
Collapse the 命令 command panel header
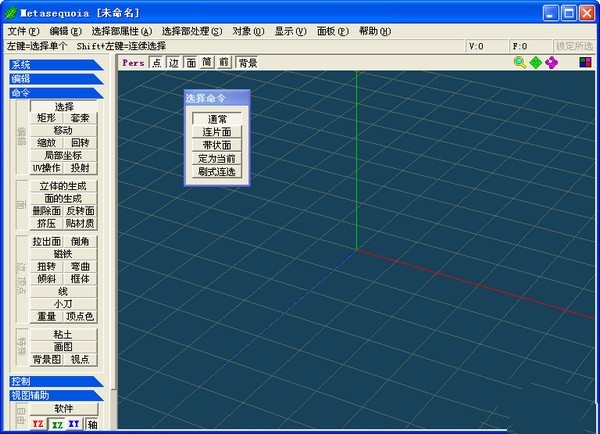click(56, 93)
